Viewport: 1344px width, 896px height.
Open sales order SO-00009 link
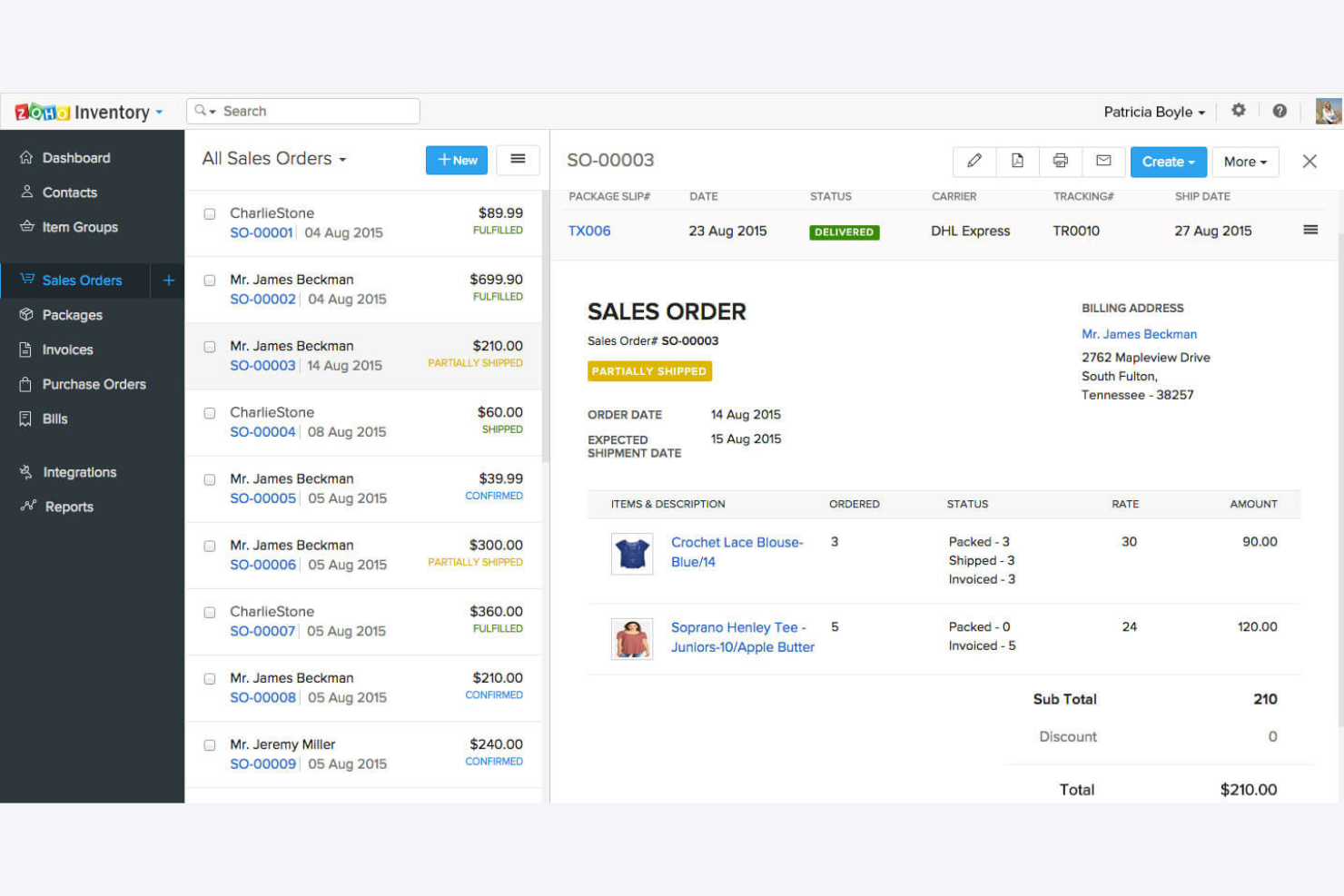pos(263,763)
